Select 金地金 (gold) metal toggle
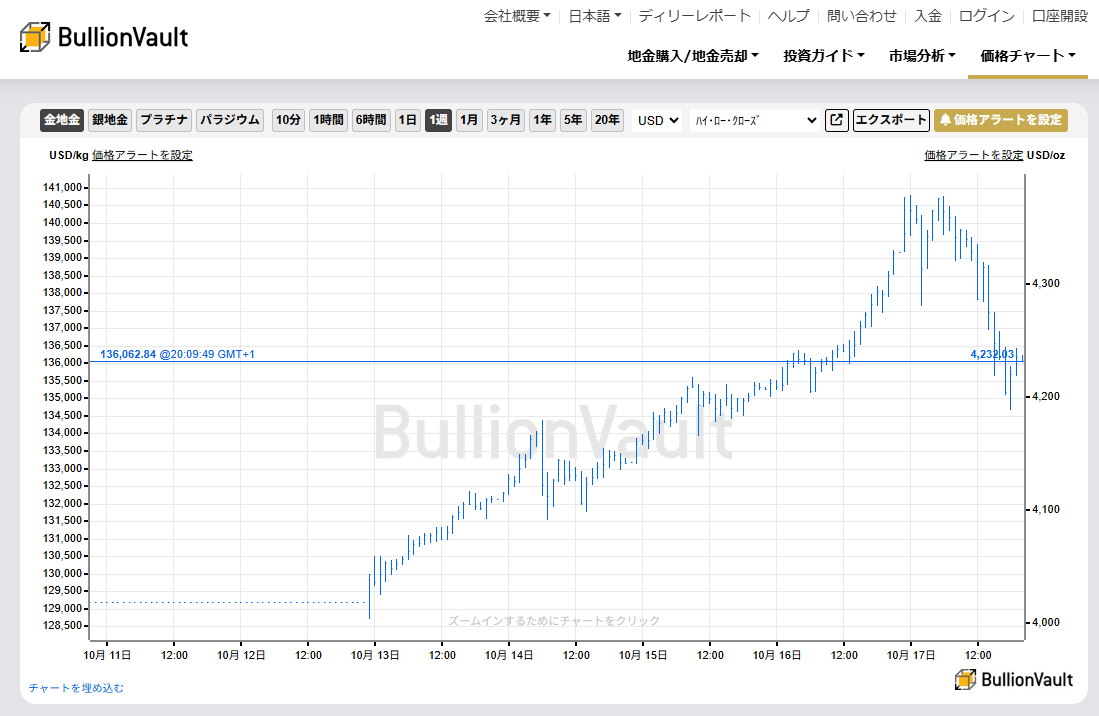Viewport: 1099px width, 716px height. [x=62, y=120]
